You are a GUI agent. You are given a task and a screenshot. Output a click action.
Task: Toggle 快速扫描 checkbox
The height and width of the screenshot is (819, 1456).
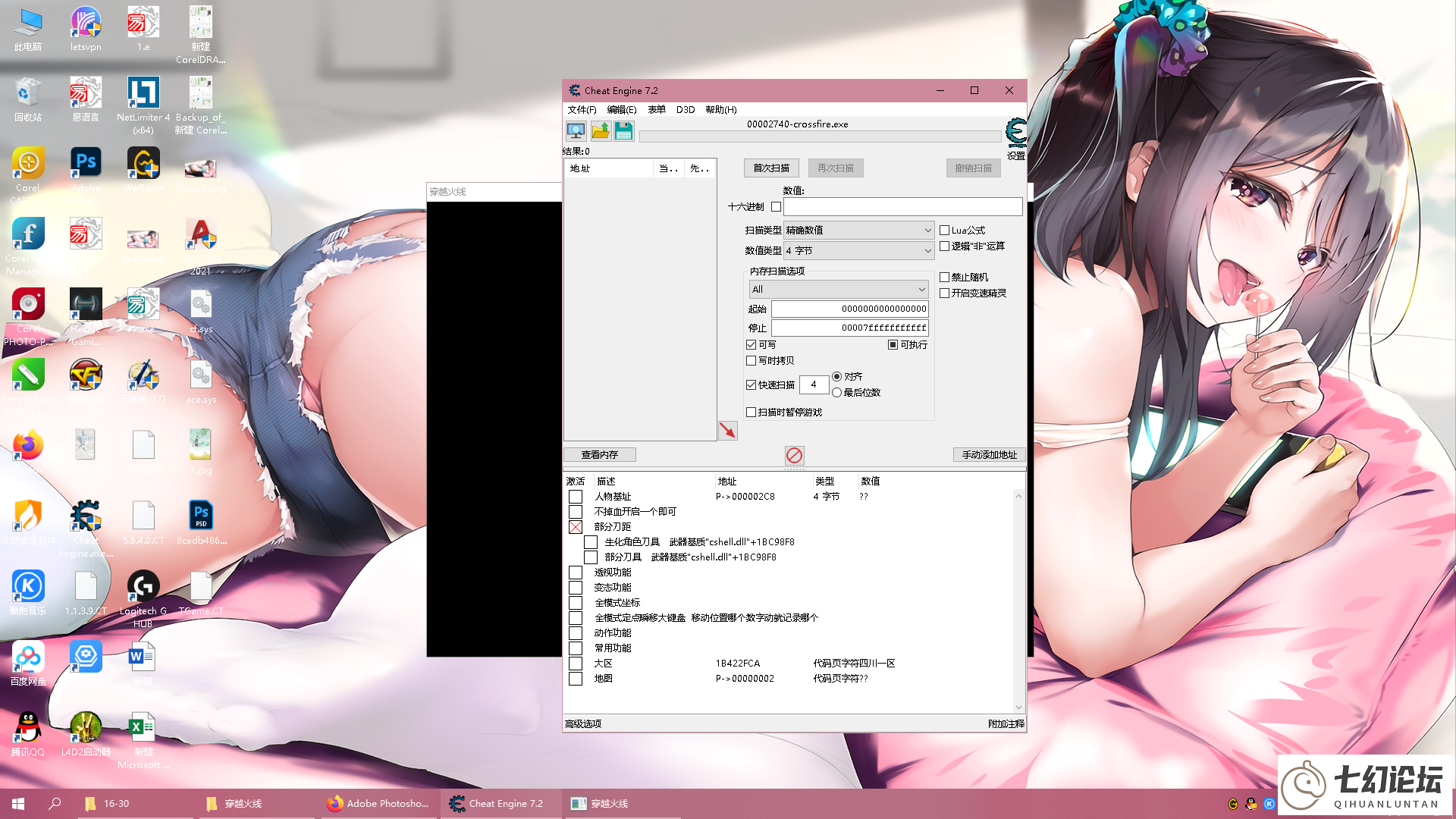click(751, 384)
